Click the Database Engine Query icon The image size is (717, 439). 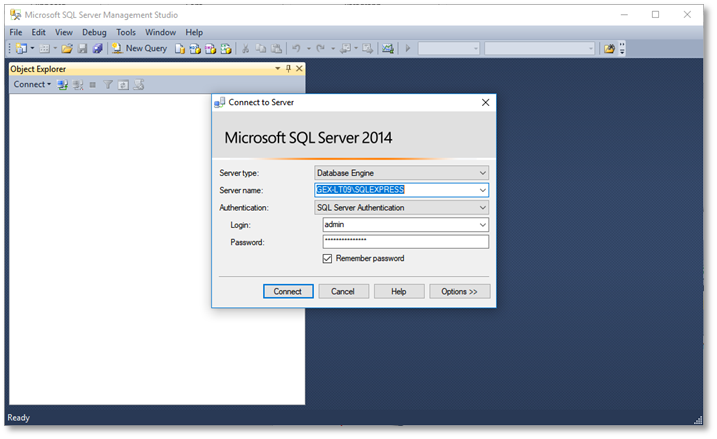click(180, 48)
